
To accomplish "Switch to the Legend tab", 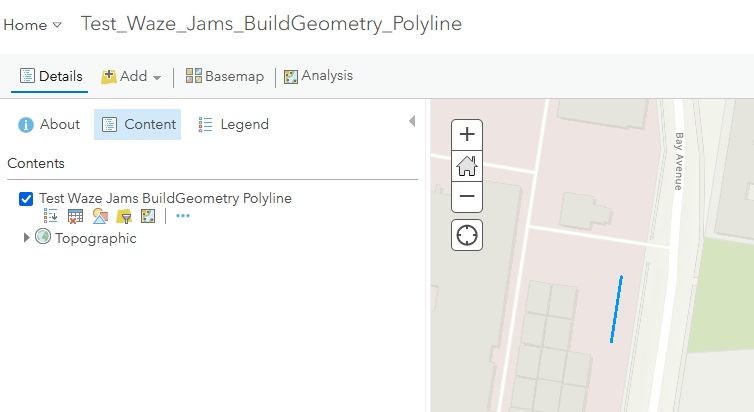I will tap(233, 125).
